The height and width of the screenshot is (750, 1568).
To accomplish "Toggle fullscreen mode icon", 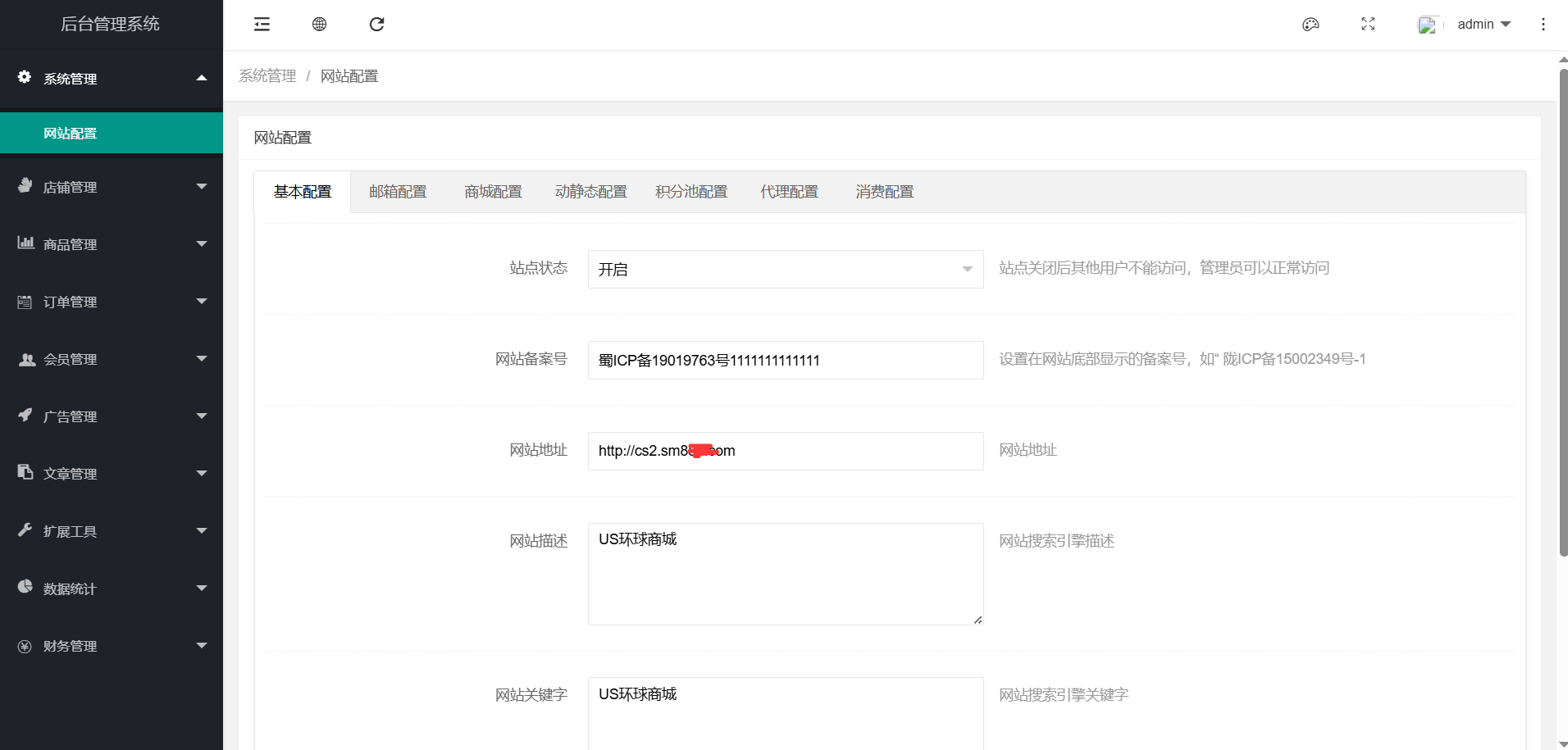I will (1368, 25).
